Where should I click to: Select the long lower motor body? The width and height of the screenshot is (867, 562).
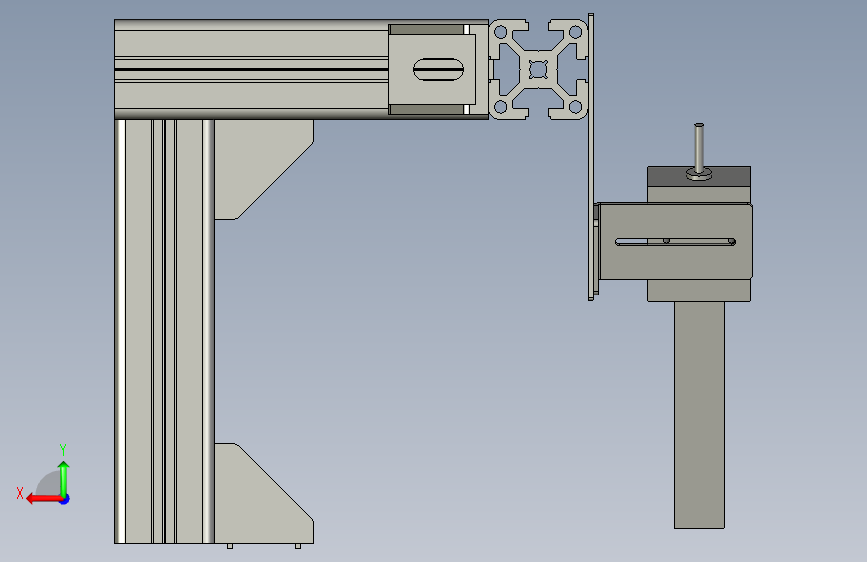[699, 415]
